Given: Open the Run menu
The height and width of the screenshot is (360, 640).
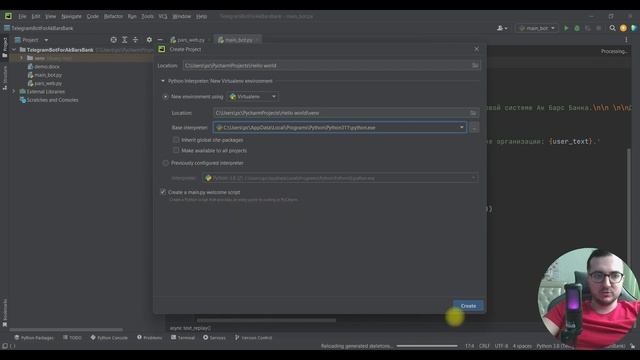Looking at the screenshot, I should 132,16.
